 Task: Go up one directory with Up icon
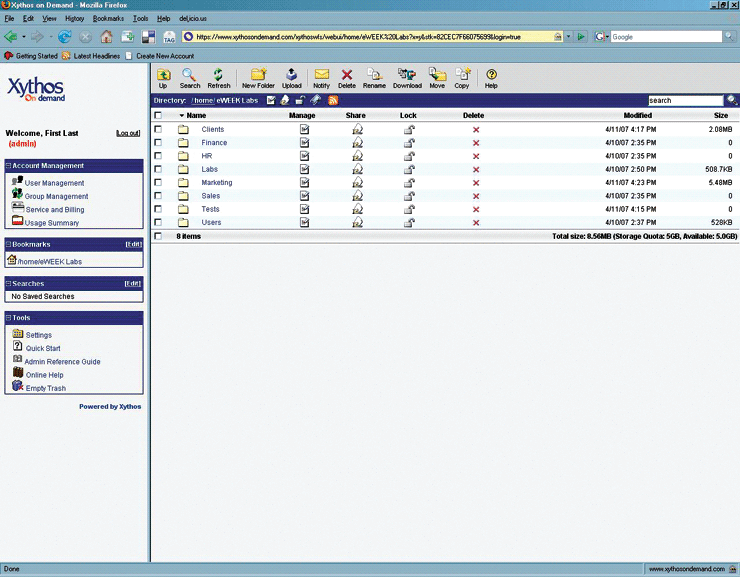163,78
